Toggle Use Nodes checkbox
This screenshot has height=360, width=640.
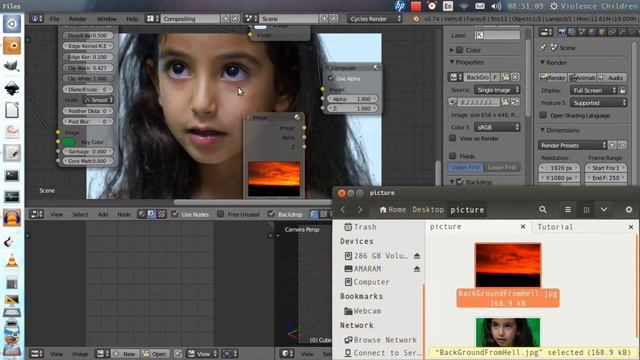click(x=175, y=213)
